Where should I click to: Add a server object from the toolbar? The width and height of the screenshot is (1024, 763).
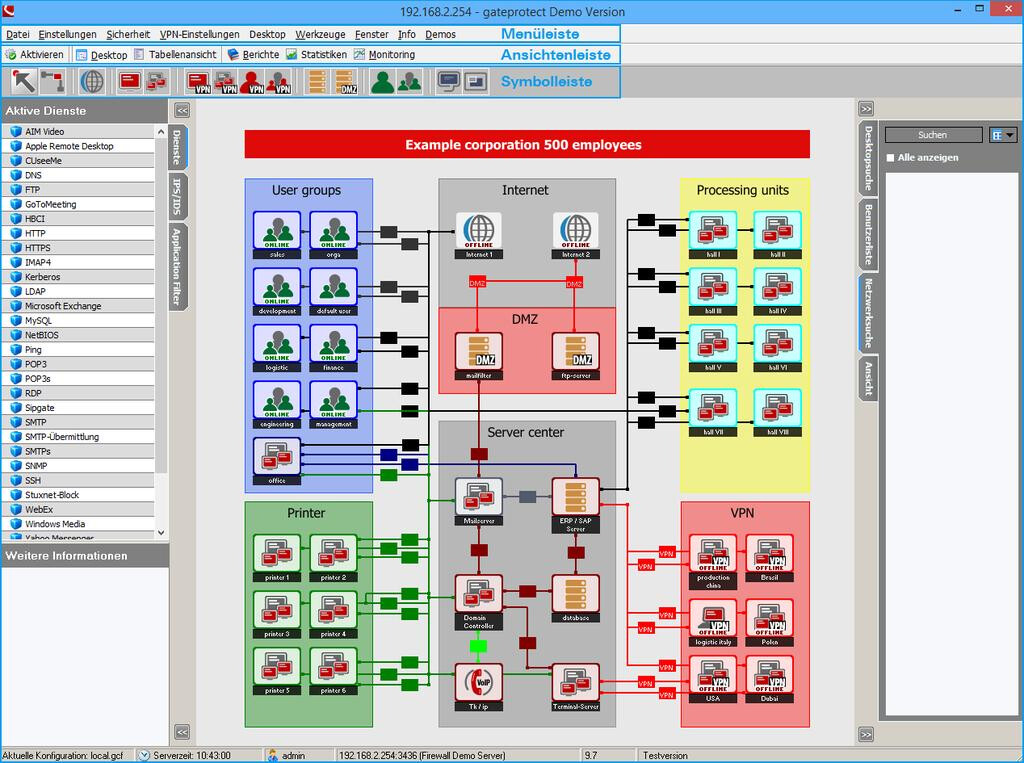[x=318, y=82]
